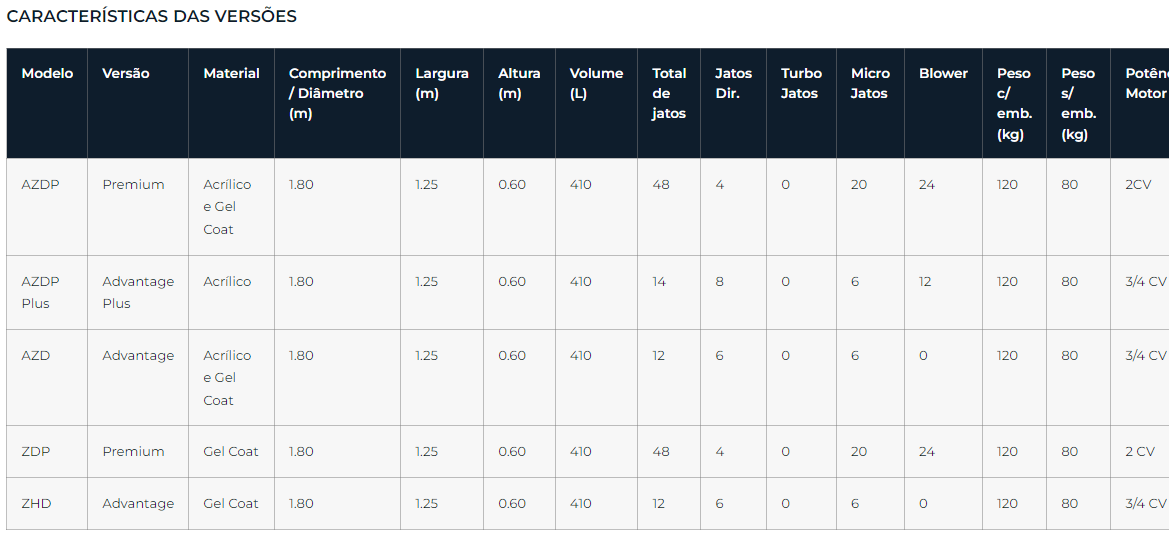The width and height of the screenshot is (1173, 537).
Task: Click the Volume (L) column header
Action: (x=596, y=83)
